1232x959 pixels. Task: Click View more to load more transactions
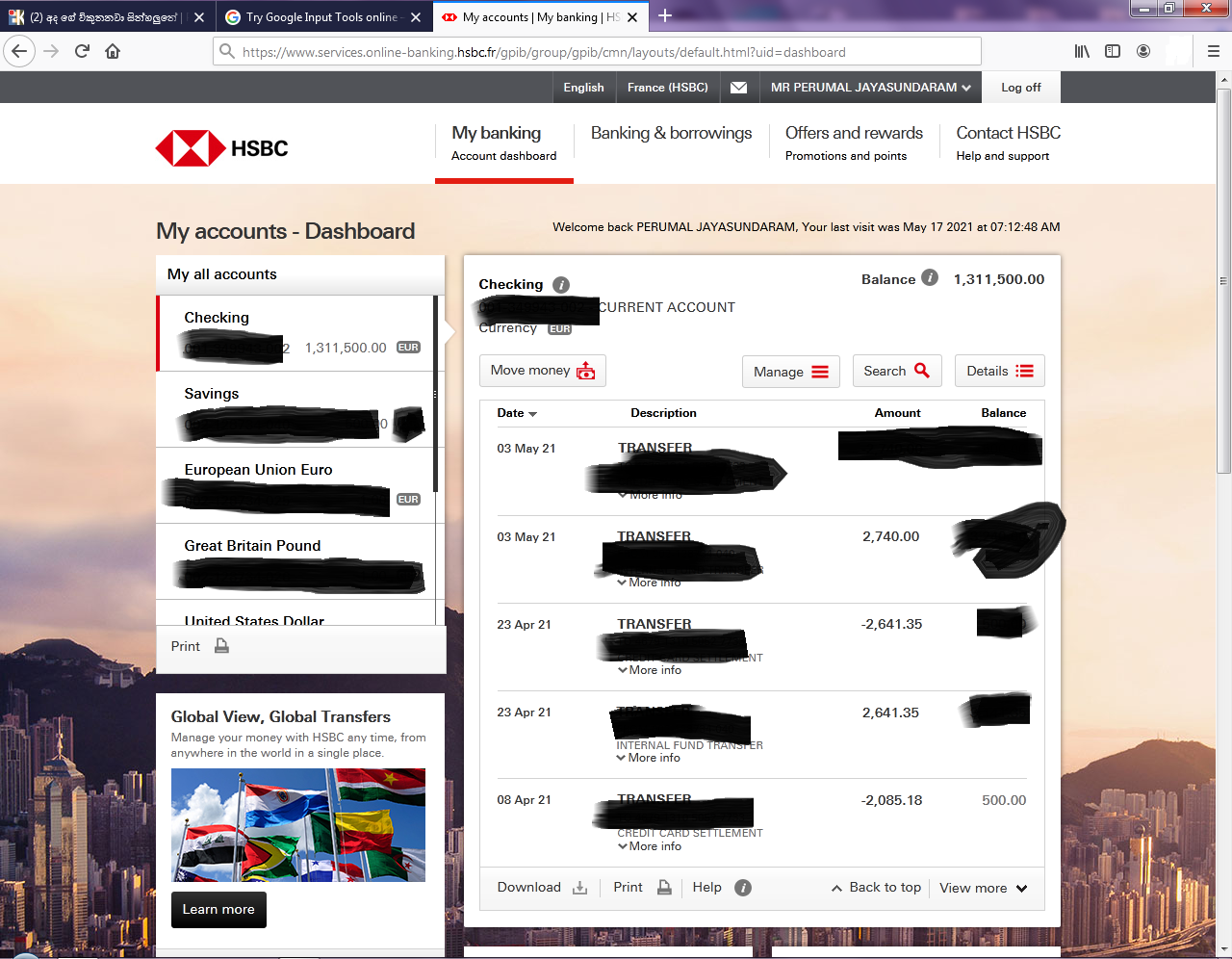984,888
